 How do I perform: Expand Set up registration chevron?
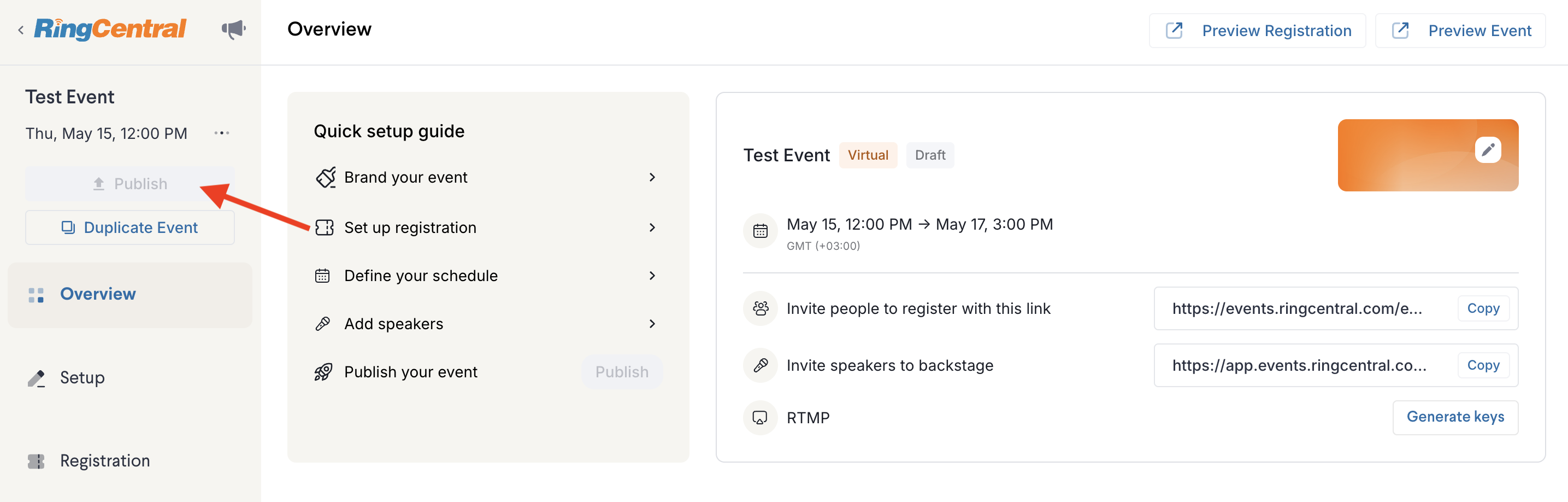click(x=652, y=227)
